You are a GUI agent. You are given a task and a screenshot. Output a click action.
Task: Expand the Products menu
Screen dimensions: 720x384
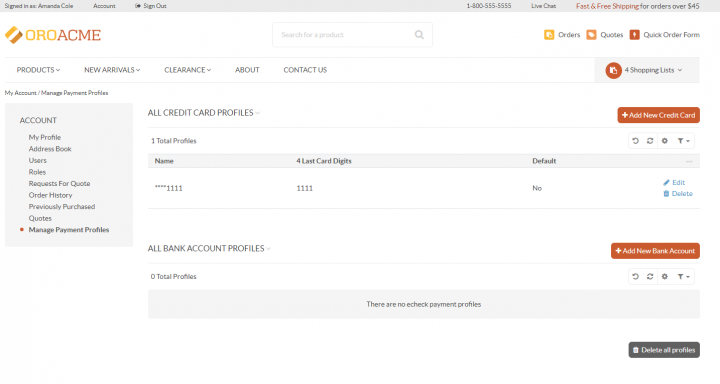(38, 70)
